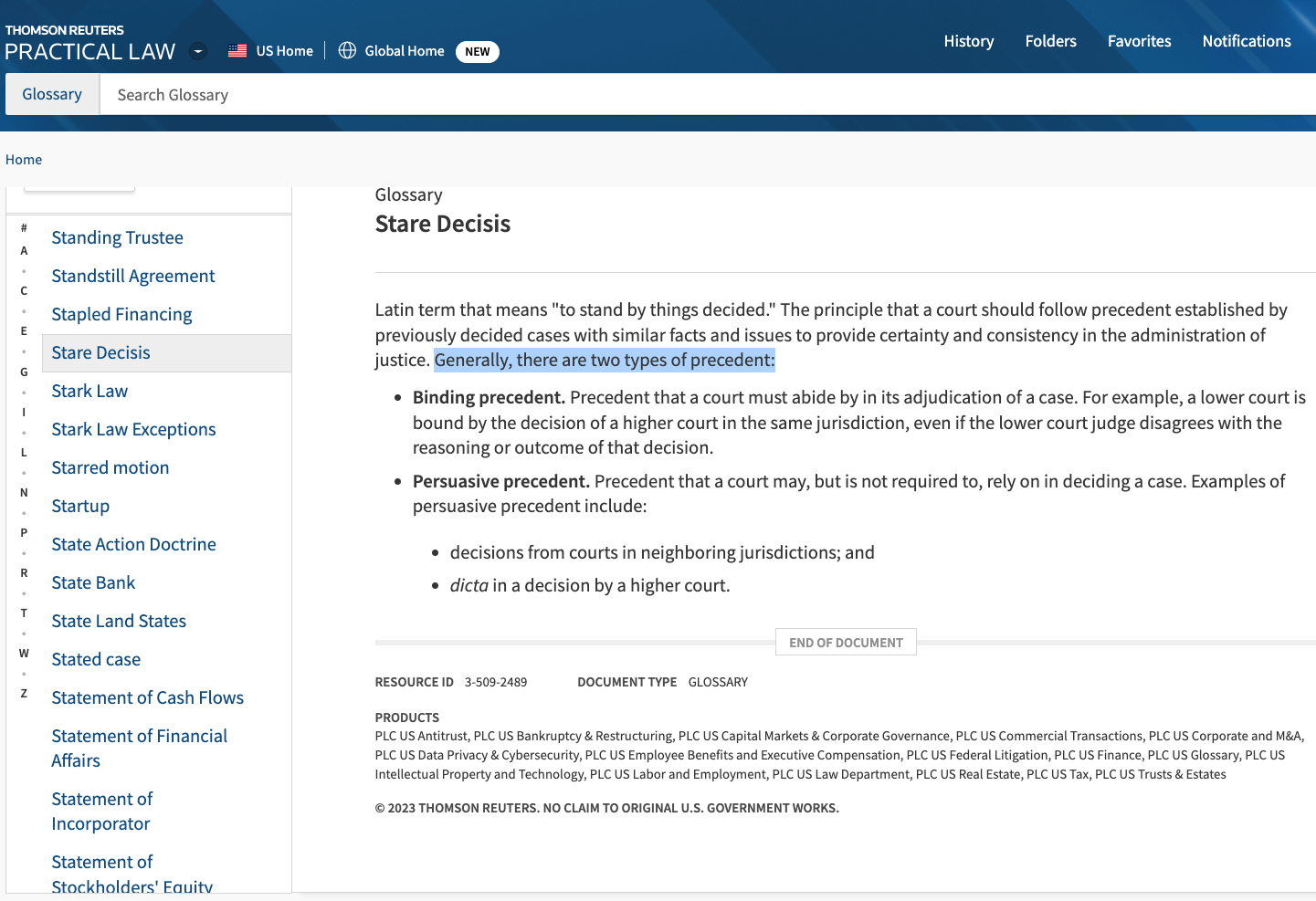Go to the Home breadcrumb link
This screenshot has width=1316, height=901.
[x=24, y=160]
